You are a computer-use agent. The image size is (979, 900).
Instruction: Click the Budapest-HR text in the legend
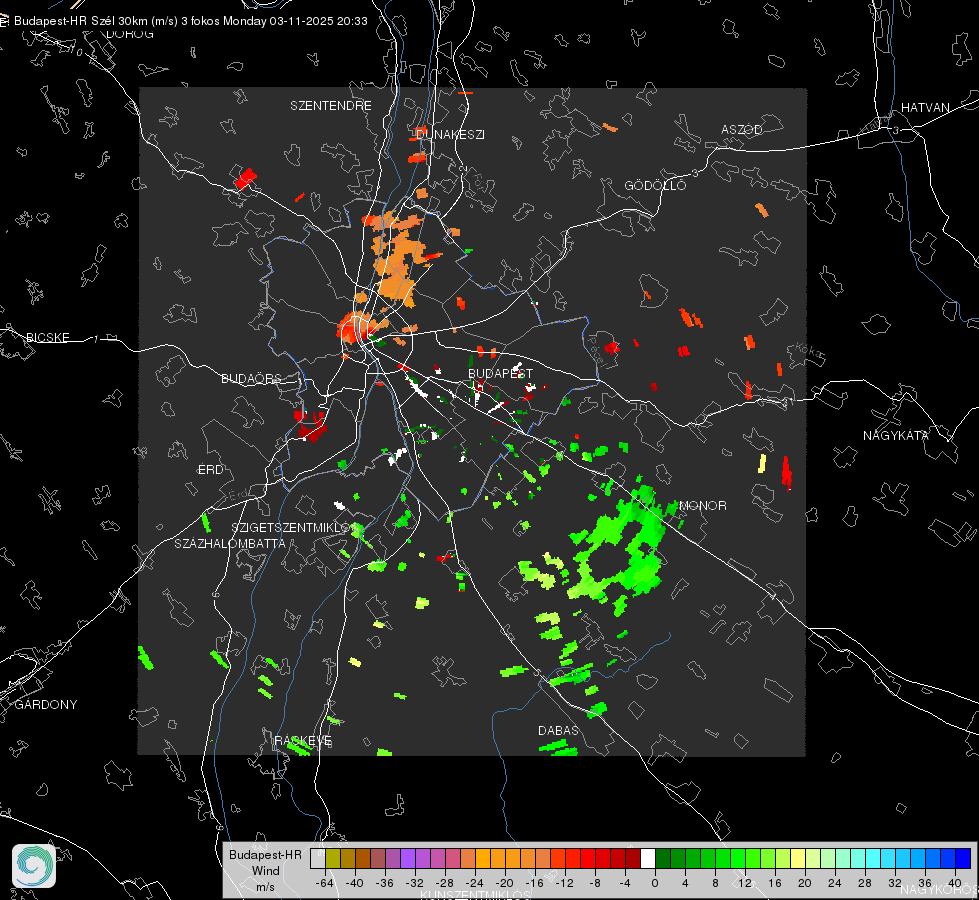click(x=265, y=854)
